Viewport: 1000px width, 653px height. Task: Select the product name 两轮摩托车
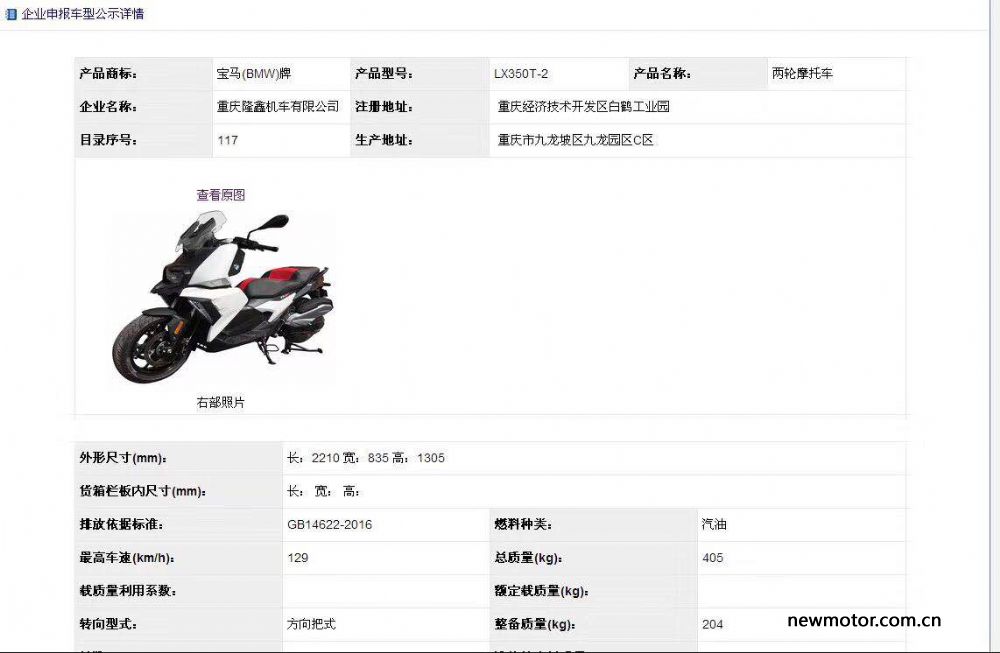pyautogui.click(x=802, y=73)
